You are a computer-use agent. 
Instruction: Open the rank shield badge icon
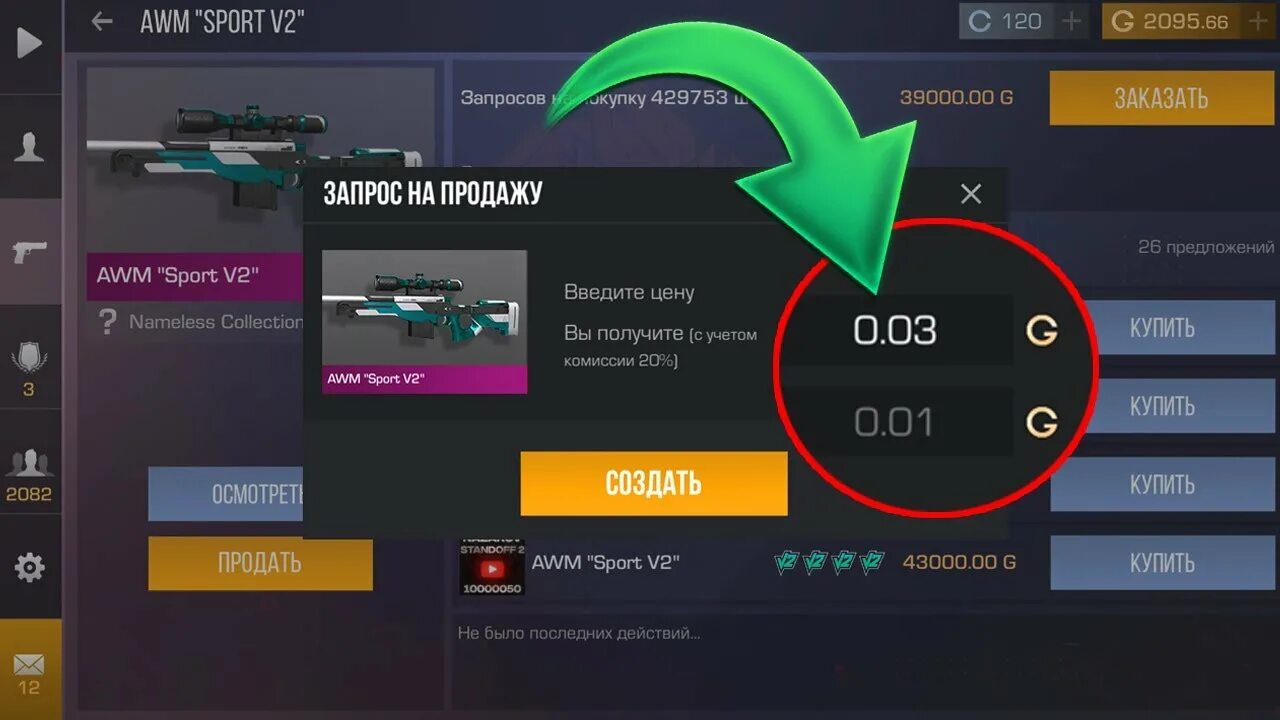[x=29, y=356]
